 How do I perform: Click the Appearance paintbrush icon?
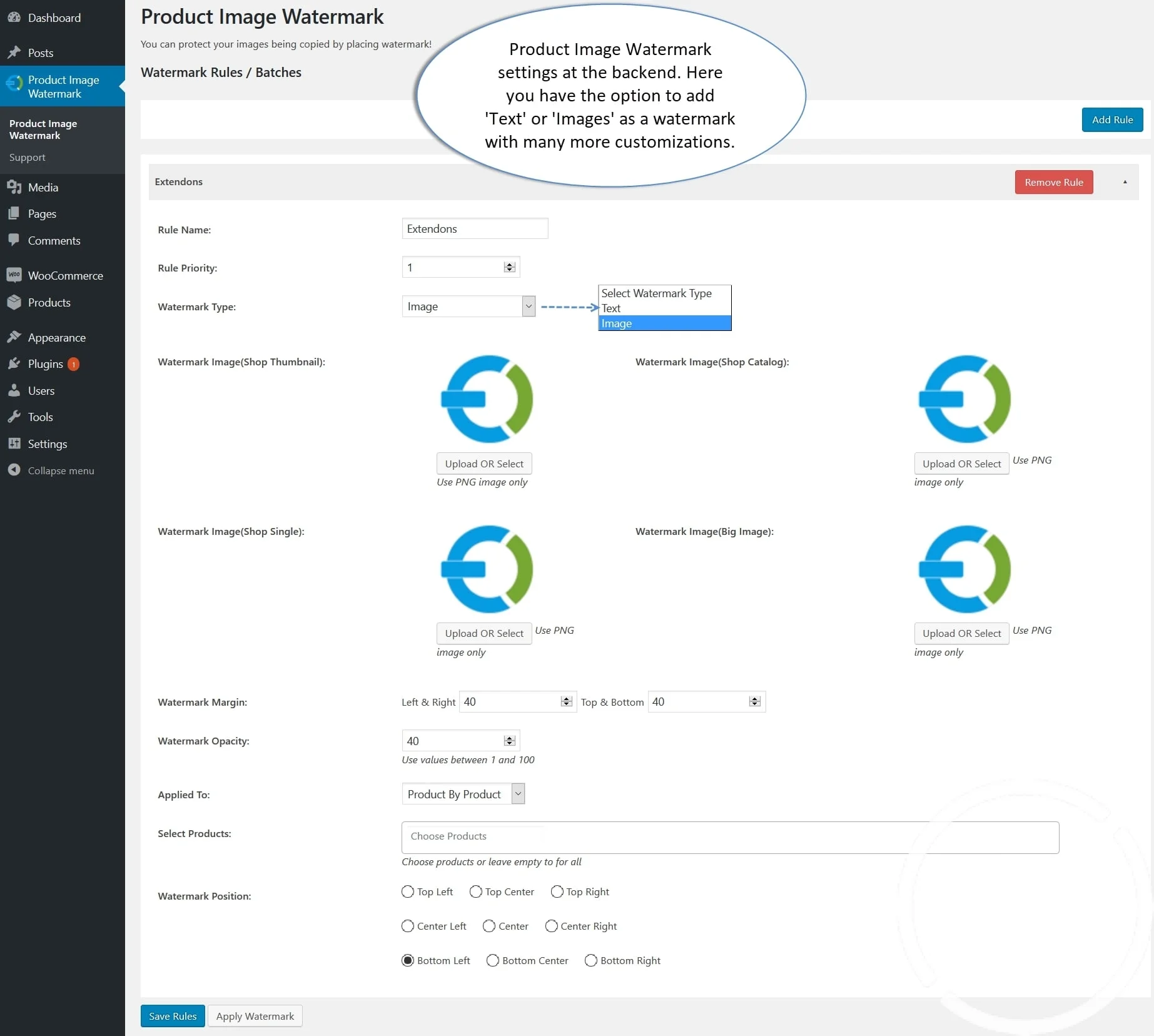(x=14, y=337)
